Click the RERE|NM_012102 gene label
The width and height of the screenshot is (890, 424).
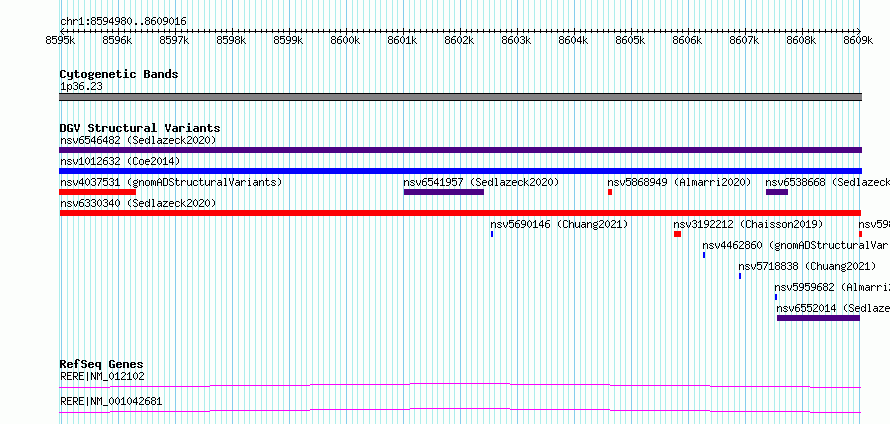click(x=102, y=376)
